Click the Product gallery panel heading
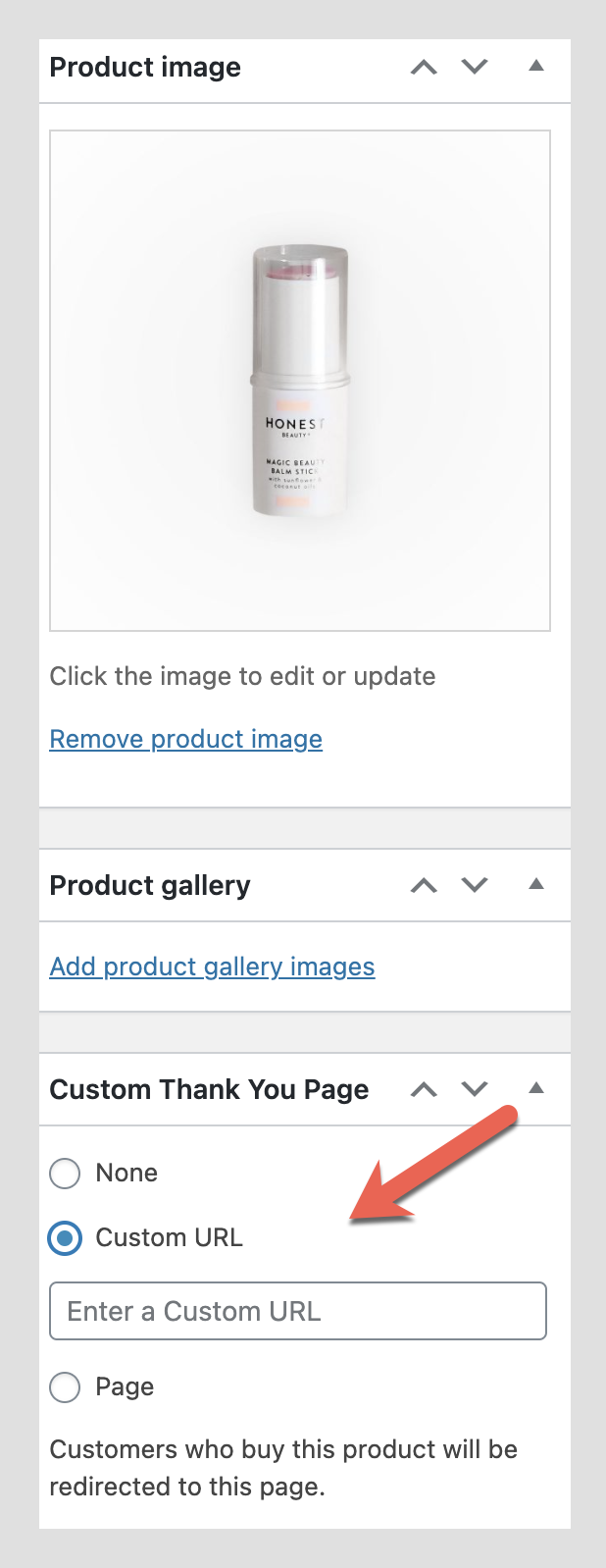 click(150, 885)
